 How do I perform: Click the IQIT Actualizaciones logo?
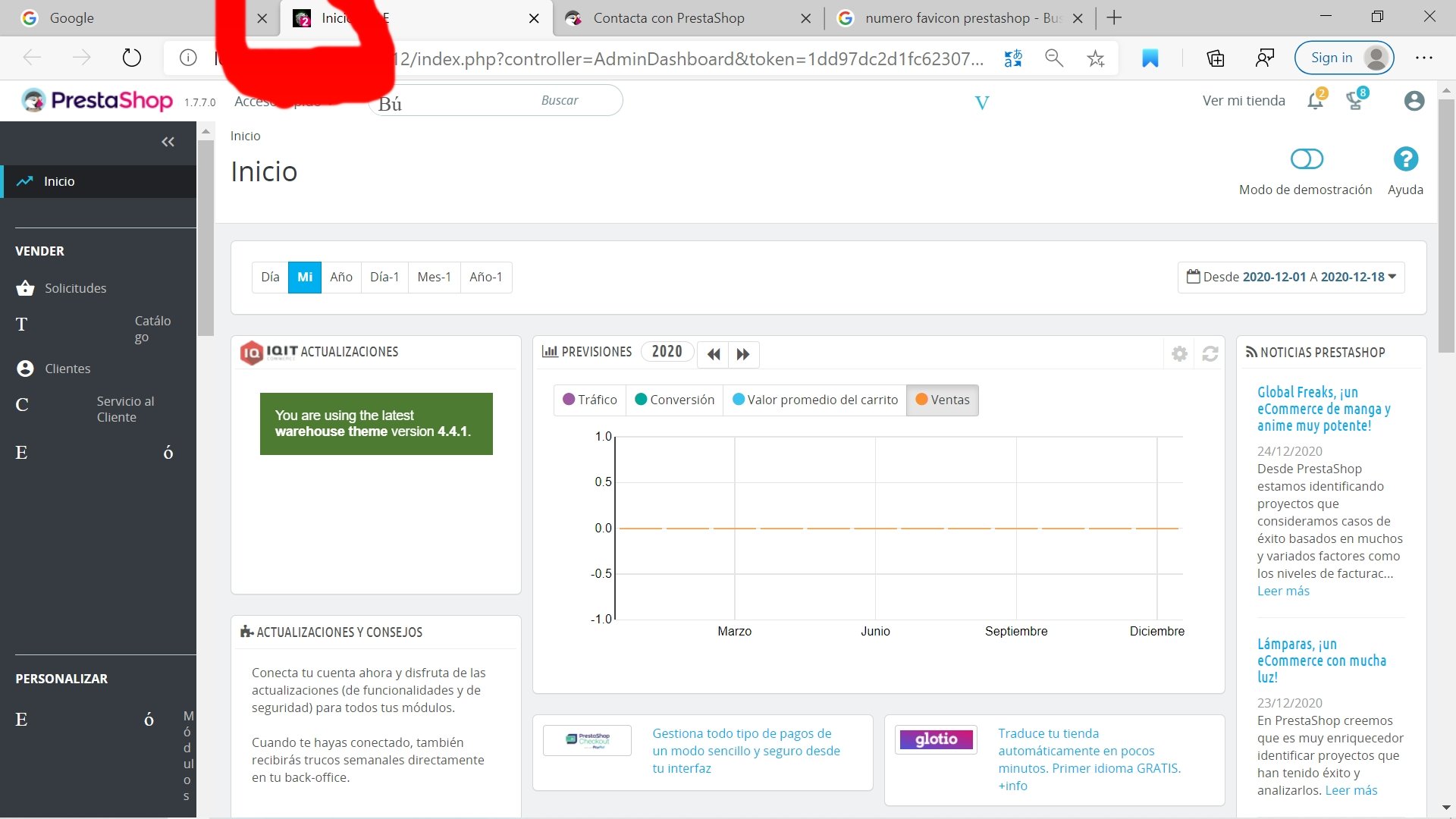269,352
